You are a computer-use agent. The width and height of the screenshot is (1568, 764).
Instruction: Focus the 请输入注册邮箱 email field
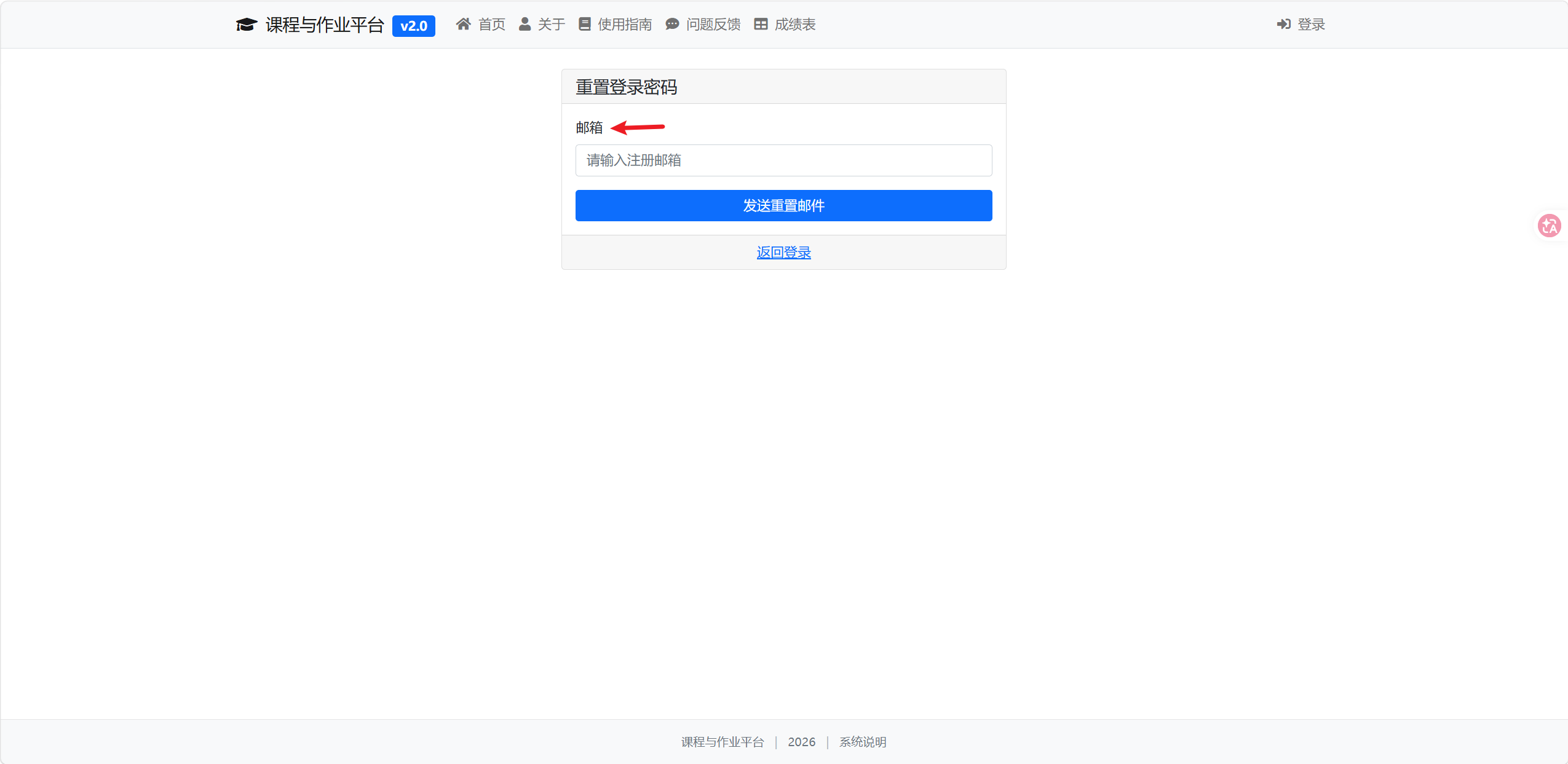[783, 160]
